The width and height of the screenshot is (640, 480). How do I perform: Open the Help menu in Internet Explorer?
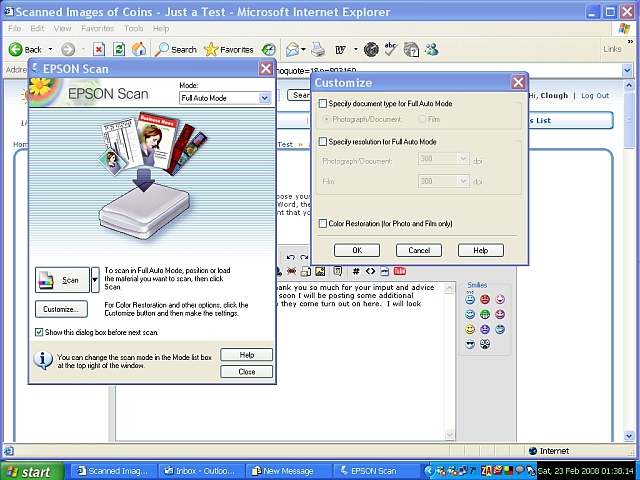161,28
